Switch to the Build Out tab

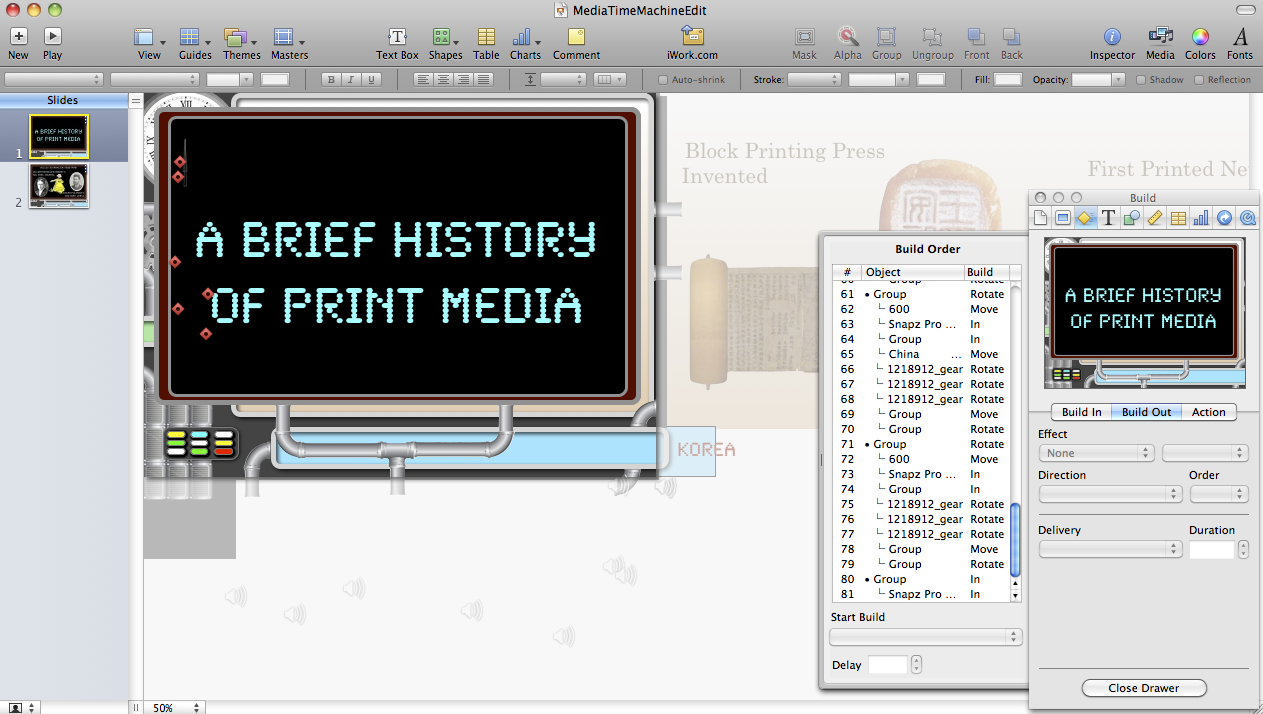pyautogui.click(x=1146, y=412)
